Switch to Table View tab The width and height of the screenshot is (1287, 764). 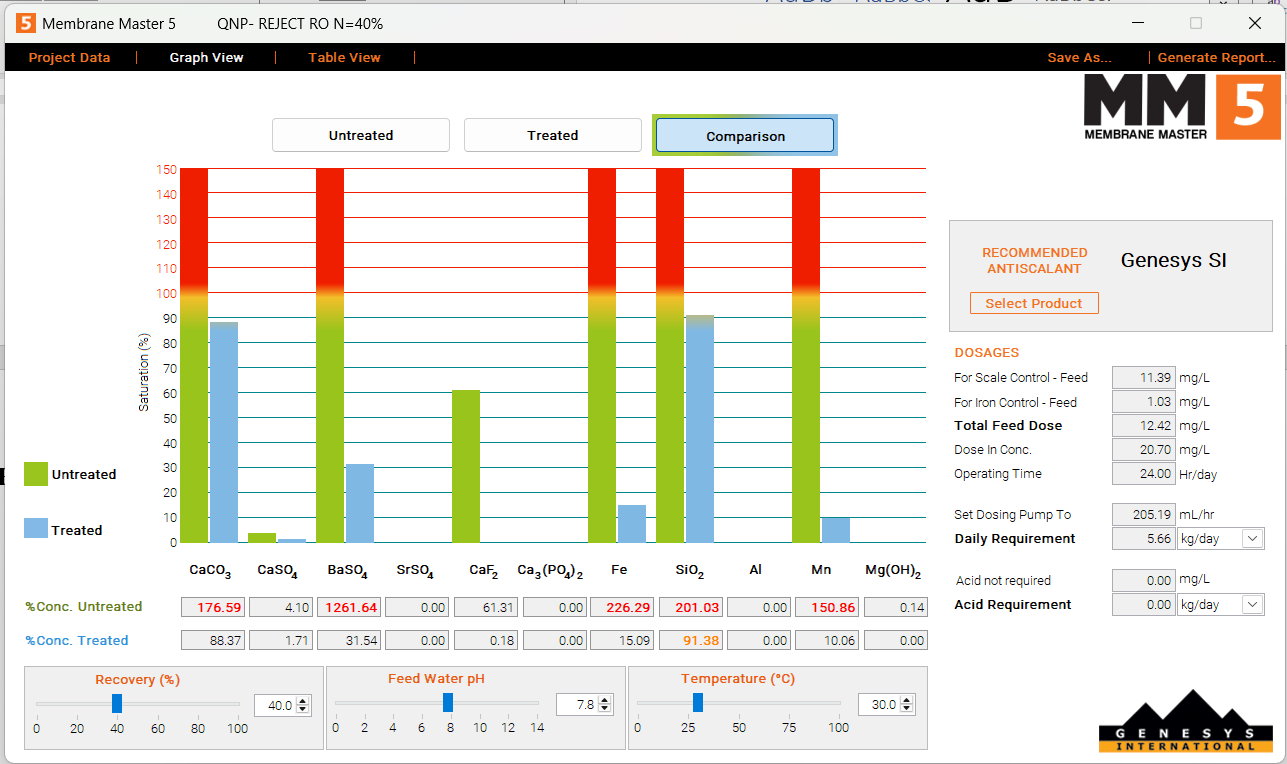click(x=344, y=58)
